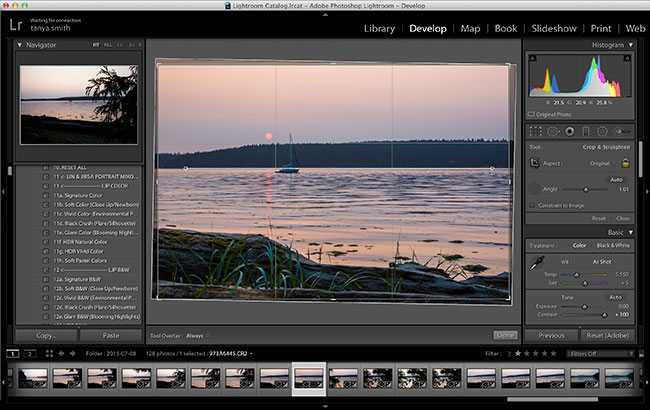Viewport: 650px width, 410px height.
Task: Click the Crop Frame tool icon beside Aspect
Action: [534, 163]
